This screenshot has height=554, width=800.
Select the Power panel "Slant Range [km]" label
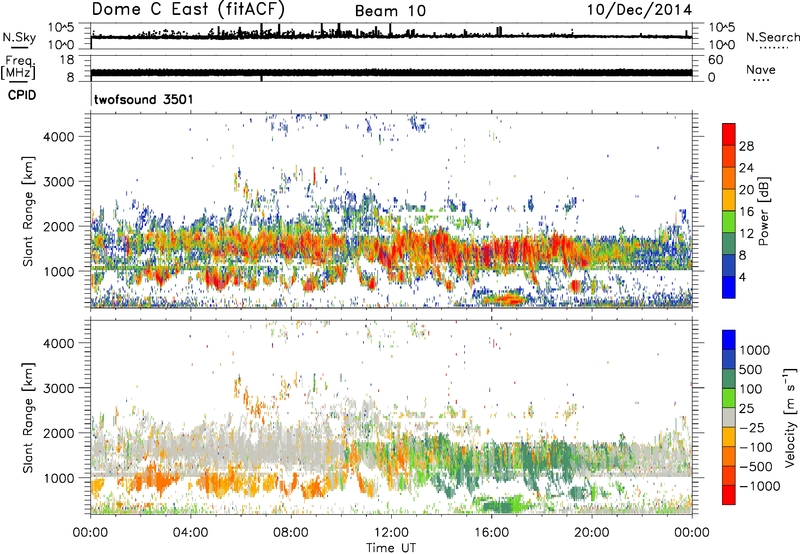click(x=29, y=211)
